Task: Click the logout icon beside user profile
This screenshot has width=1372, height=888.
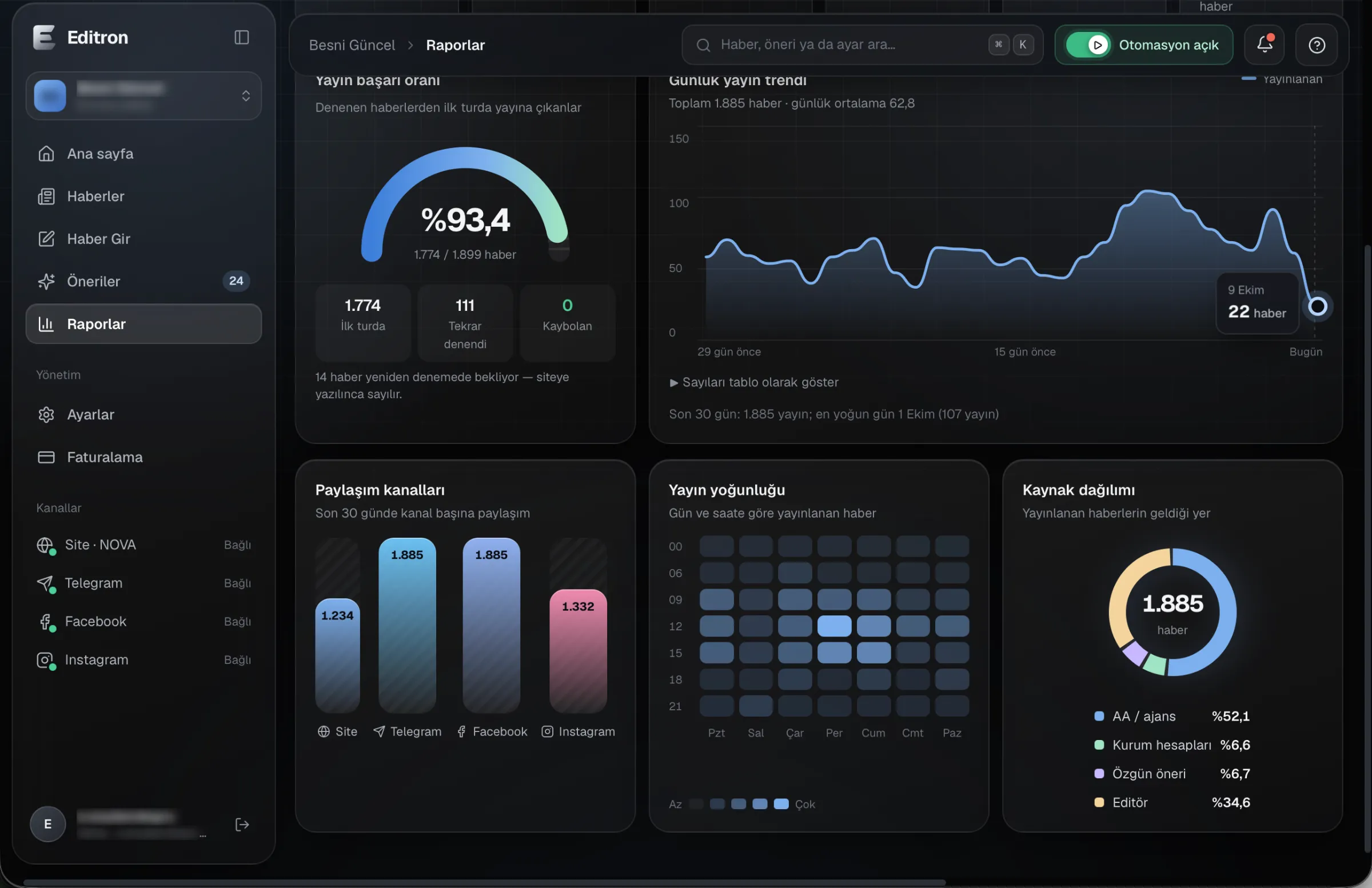Action: point(242,825)
